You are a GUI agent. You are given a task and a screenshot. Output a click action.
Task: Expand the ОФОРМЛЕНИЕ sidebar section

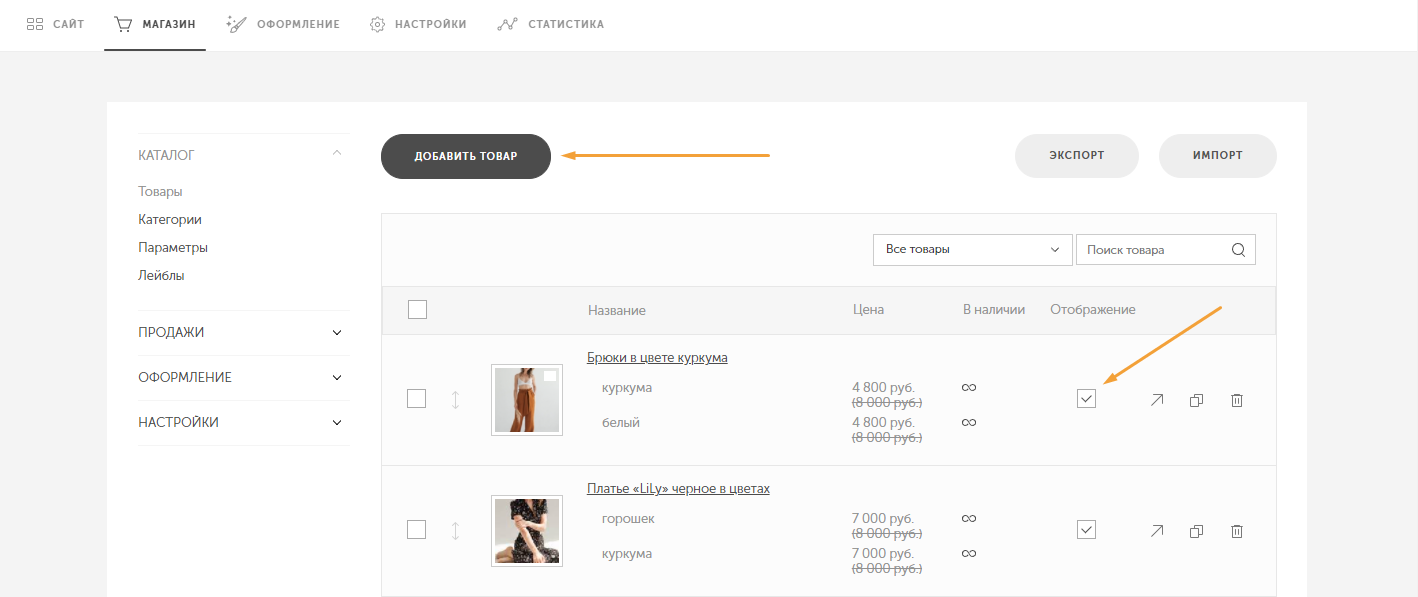[x=243, y=378]
